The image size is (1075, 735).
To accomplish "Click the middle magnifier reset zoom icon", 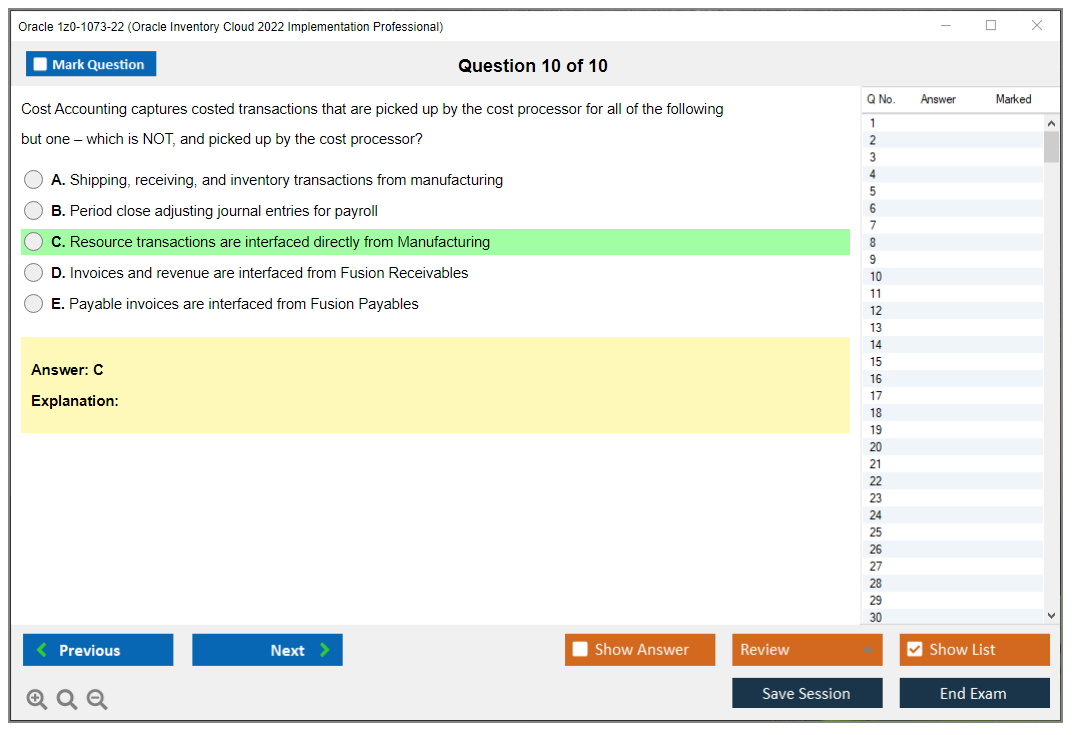I will 66,699.
